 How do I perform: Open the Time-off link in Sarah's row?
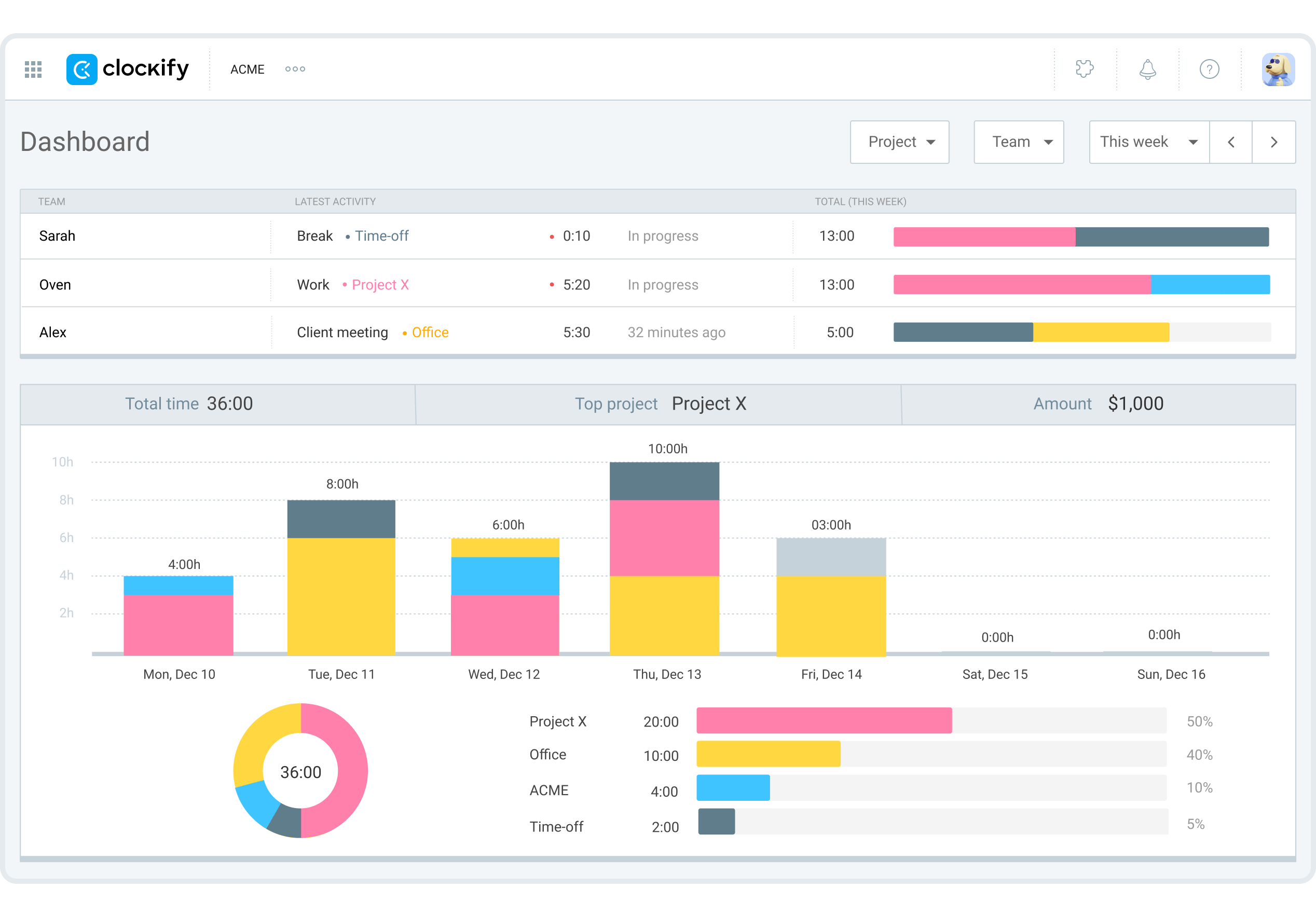[x=381, y=235]
